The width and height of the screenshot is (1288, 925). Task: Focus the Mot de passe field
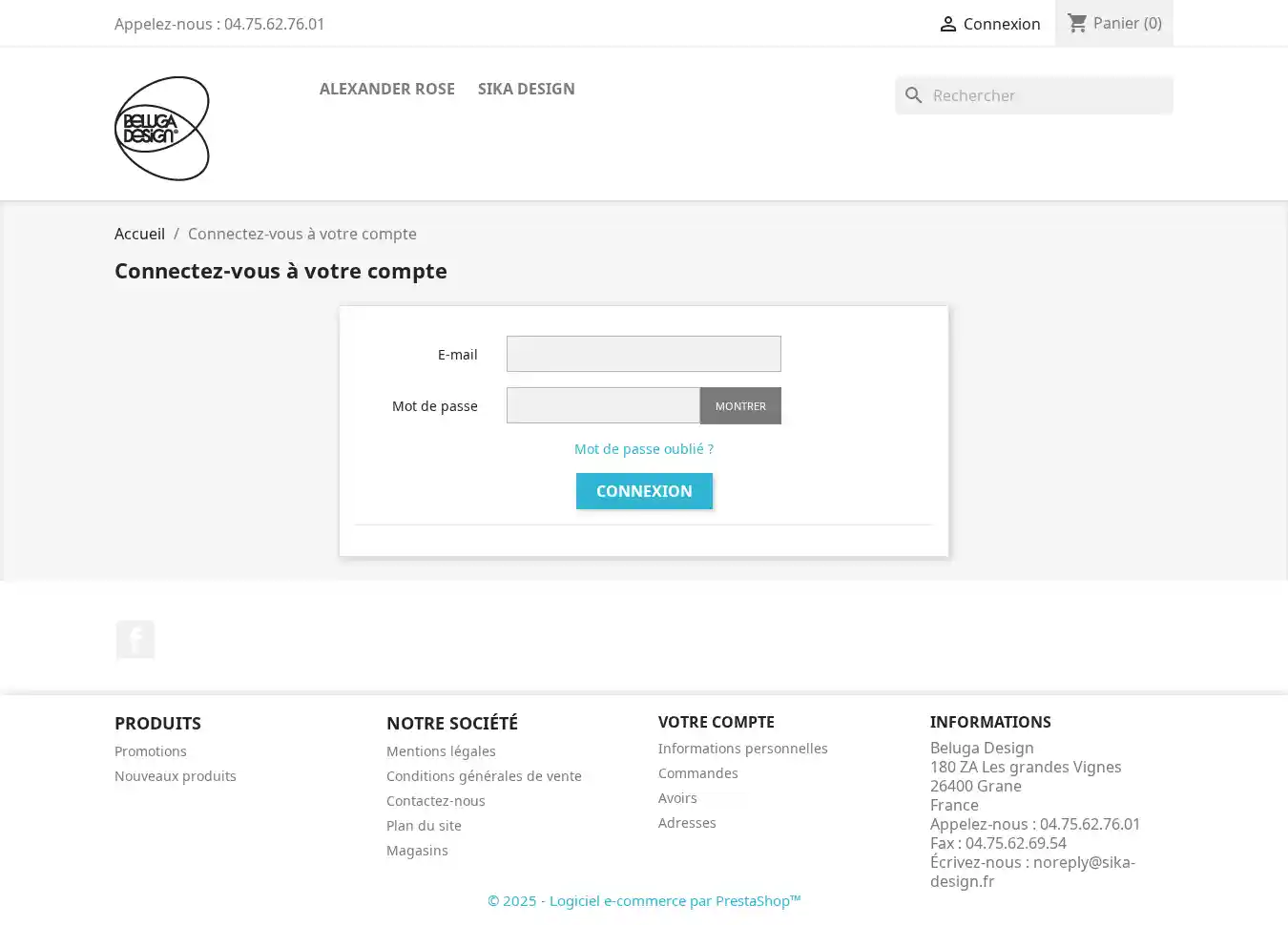tap(603, 406)
